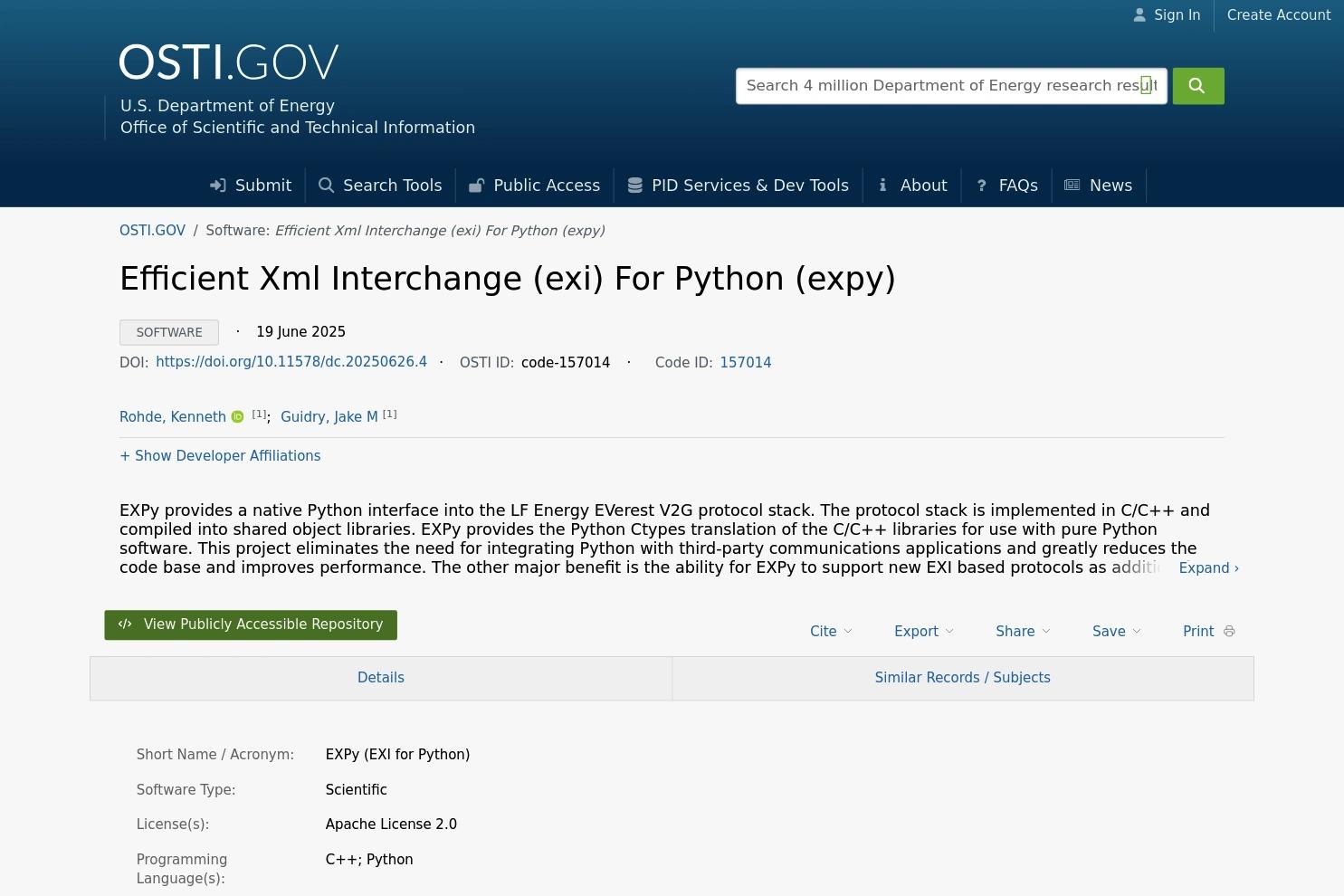Click the FAQs question mark icon
Screen dimensions: 1344x896
pyautogui.click(x=981, y=186)
